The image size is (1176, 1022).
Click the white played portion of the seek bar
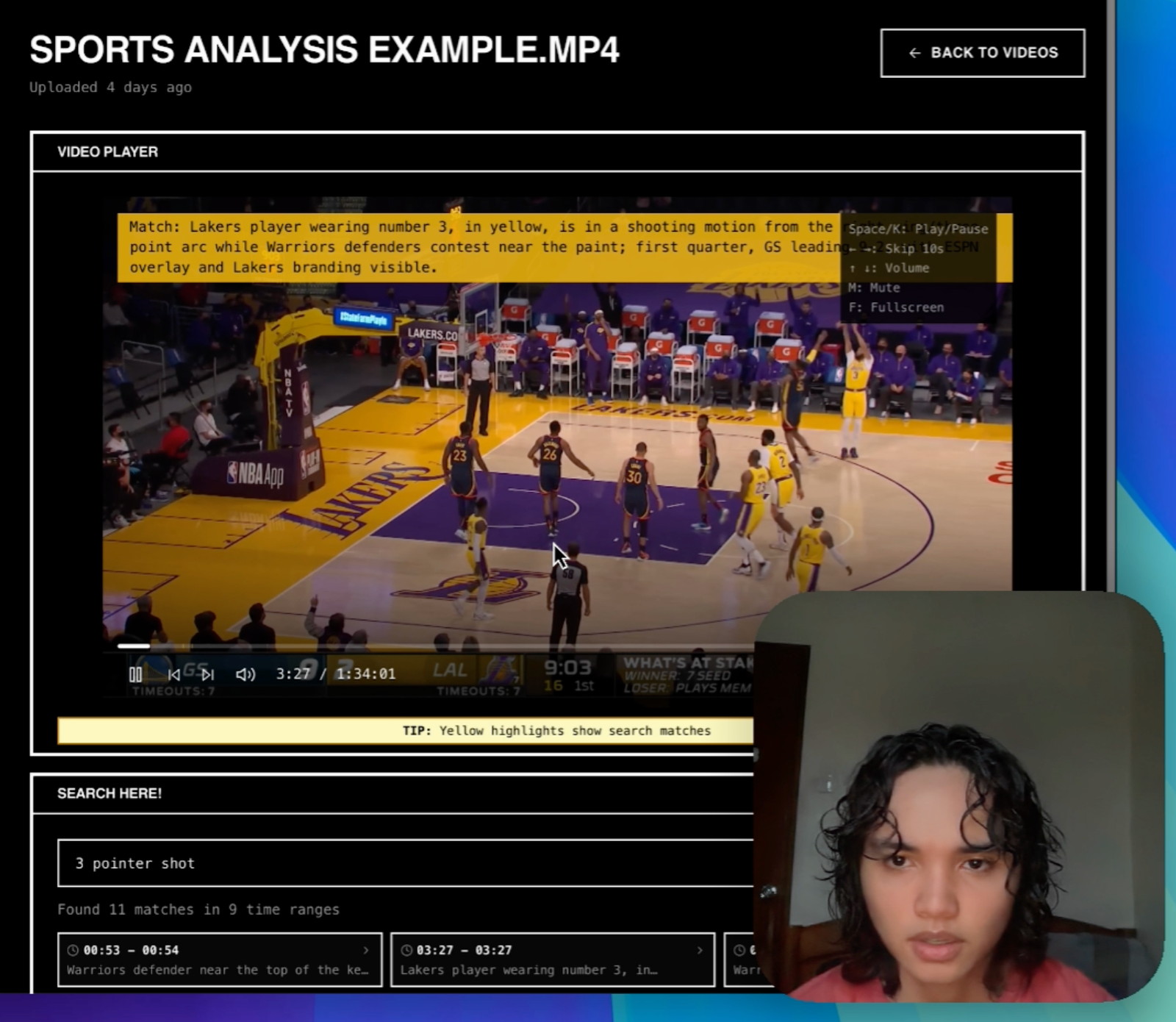[x=134, y=646]
